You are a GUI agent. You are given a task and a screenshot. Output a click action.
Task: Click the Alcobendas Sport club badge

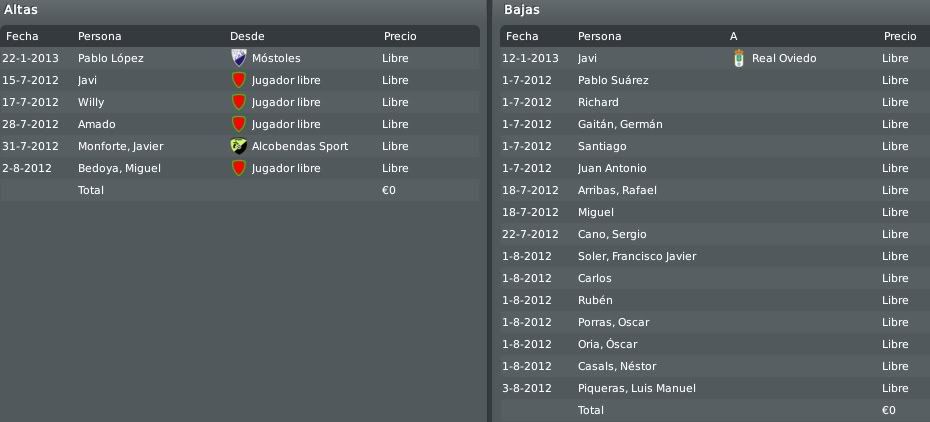coord(238,146)
